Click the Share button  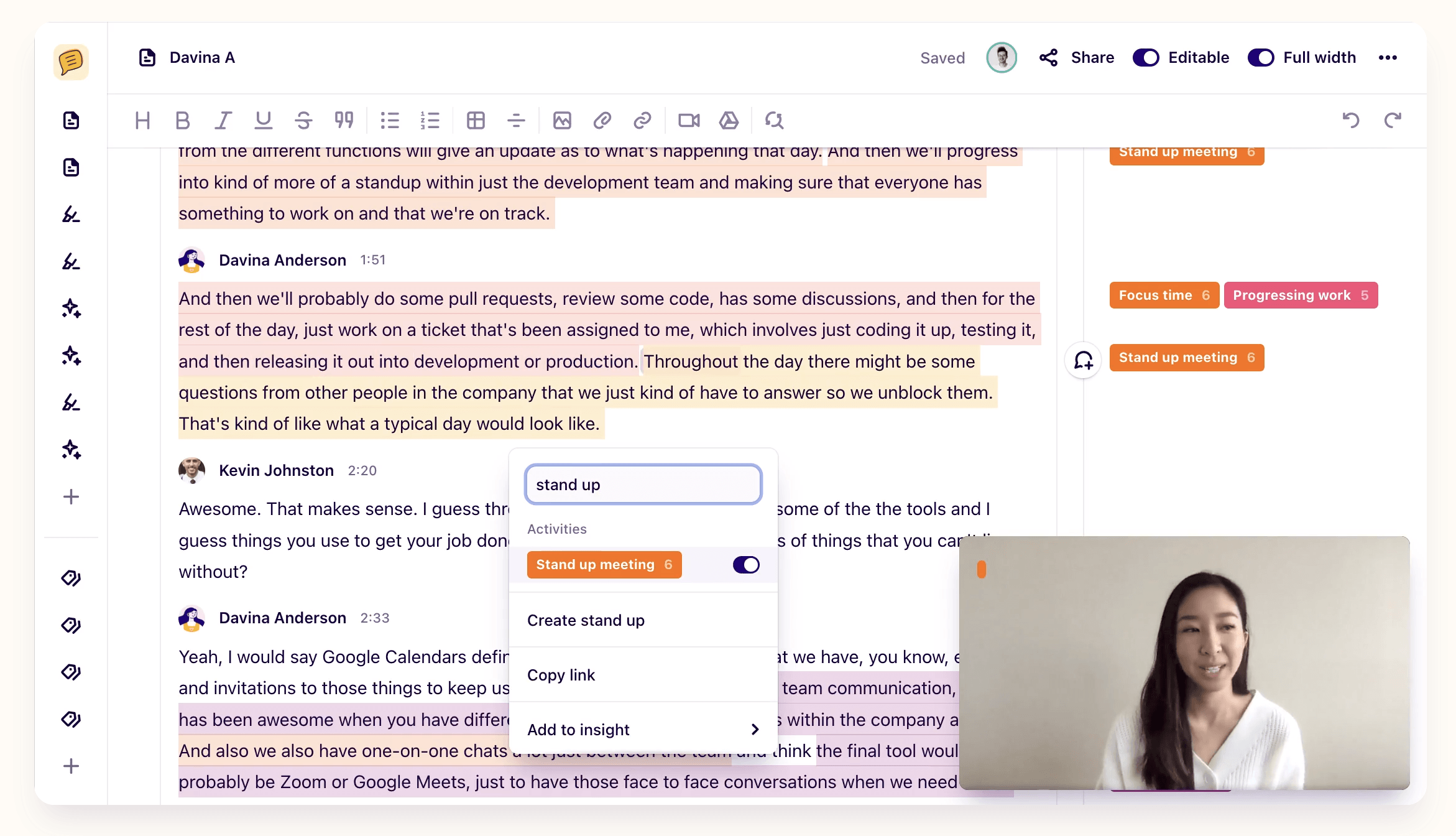[1077, 58]
